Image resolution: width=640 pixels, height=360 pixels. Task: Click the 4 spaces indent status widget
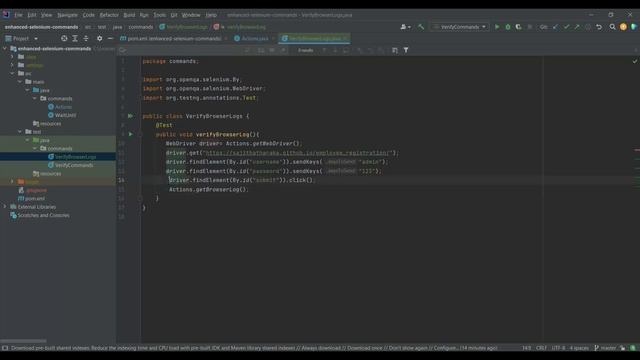pyautogui.click(x=579, y=348)
